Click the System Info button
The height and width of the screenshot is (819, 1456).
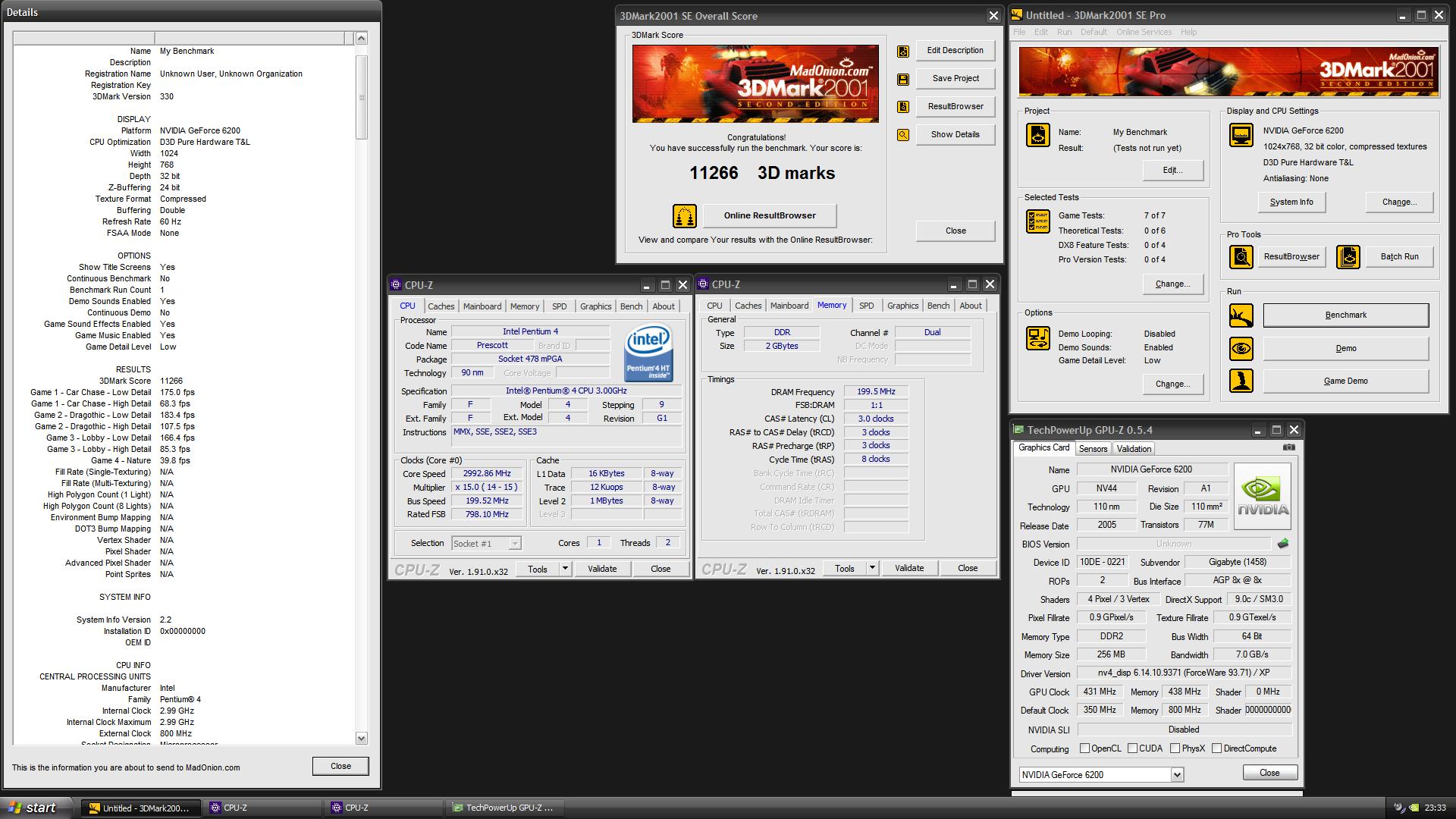pyautogui.click(x=1291, y=202)
